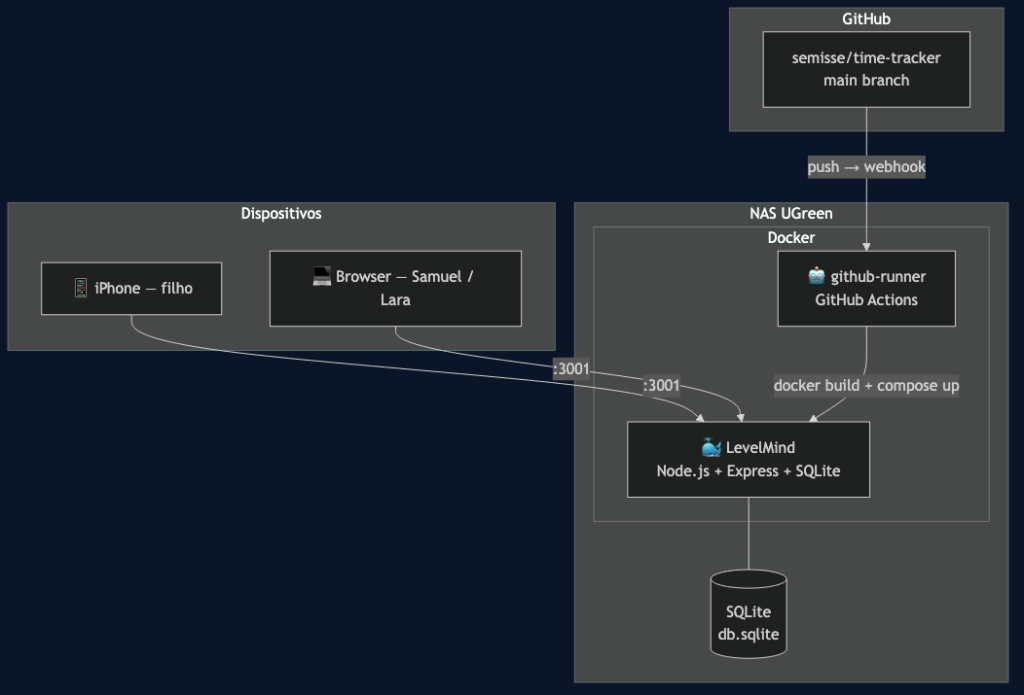Click the arrowhead entering the github-runner node
This screenshot has height=695, width=1024.
coord(866,245)
